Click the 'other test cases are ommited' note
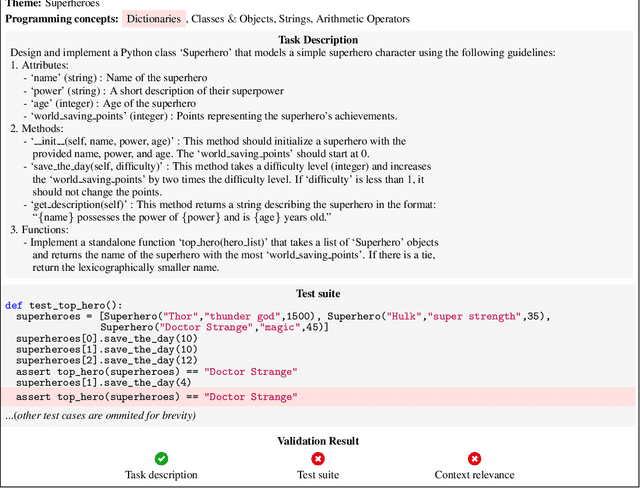Image resolution: width=640 pixels, height=488 pixels. tap(100, 416)
